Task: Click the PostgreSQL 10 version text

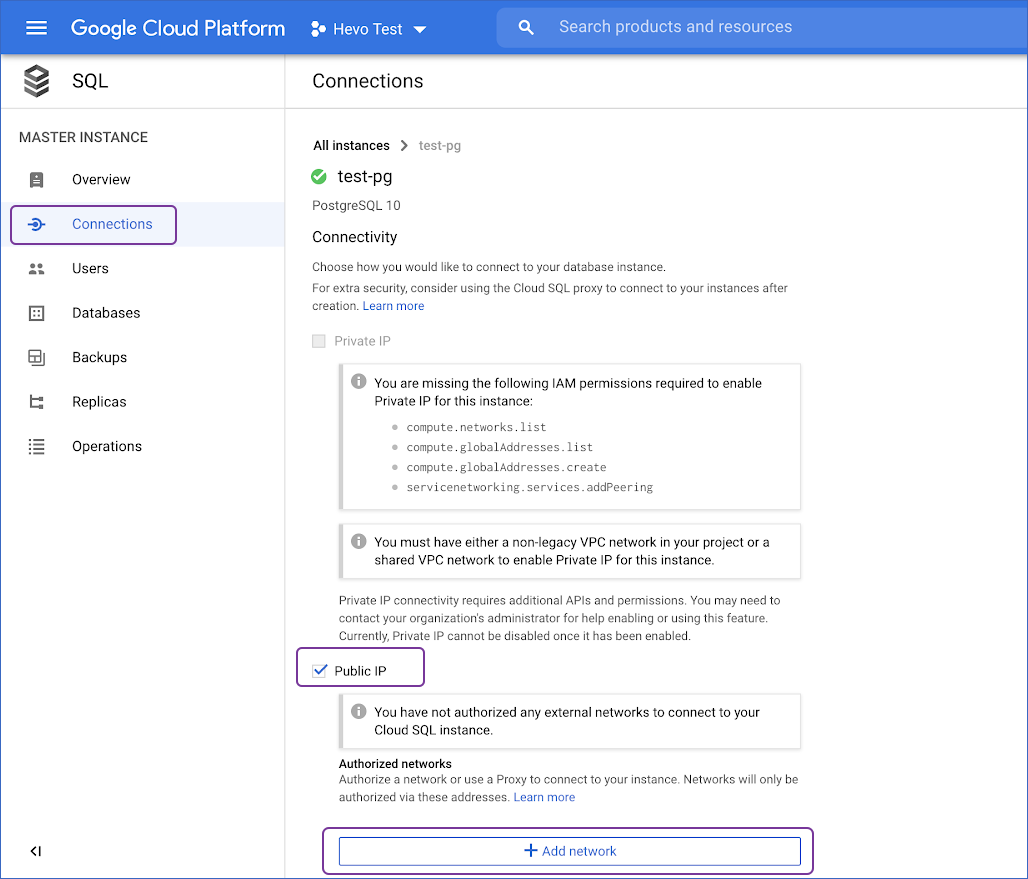Action: [x=356, y=206]
